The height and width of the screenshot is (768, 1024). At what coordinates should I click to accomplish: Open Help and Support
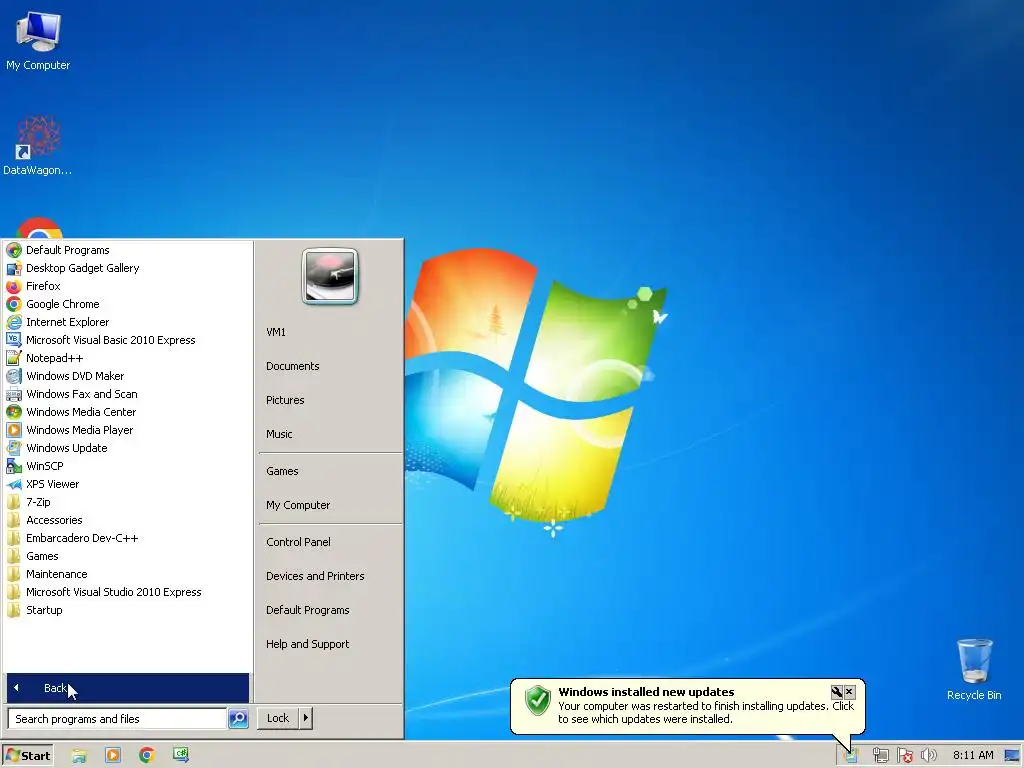click(307, 644)
